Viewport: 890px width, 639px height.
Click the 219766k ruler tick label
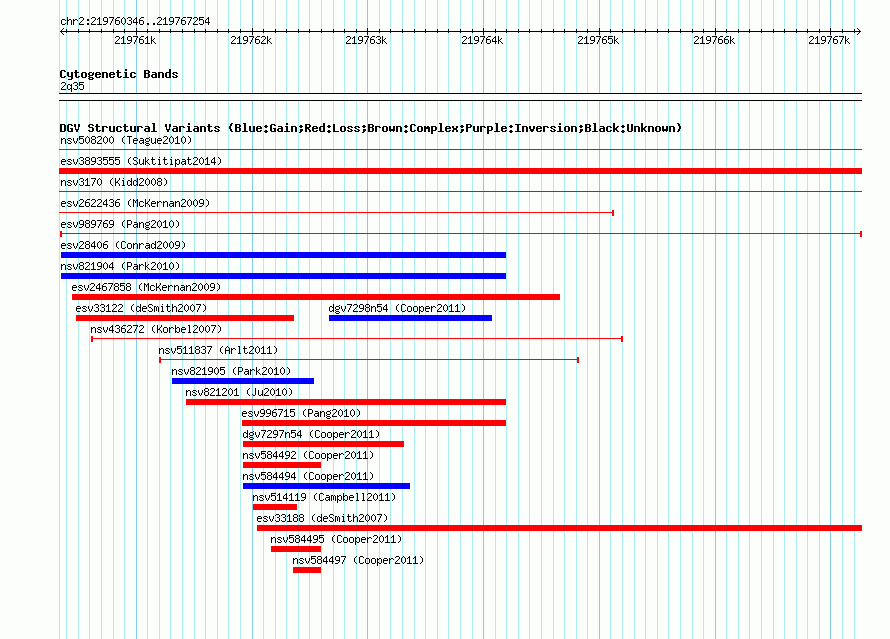coord(713,40)
